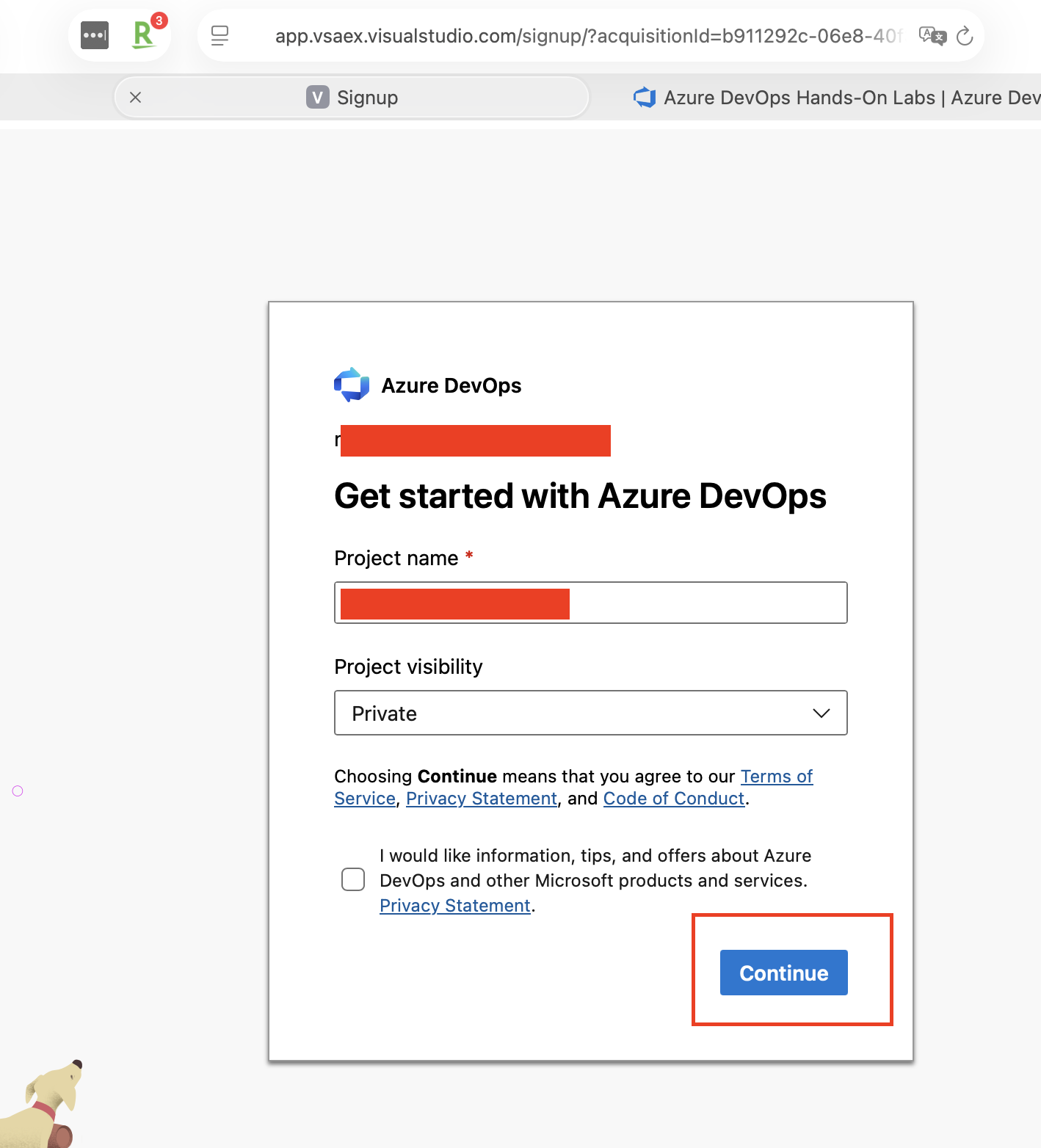Click the 'Get started with Azure DevOps' heading
1041x1148 pixels.
tap(580, 496)
